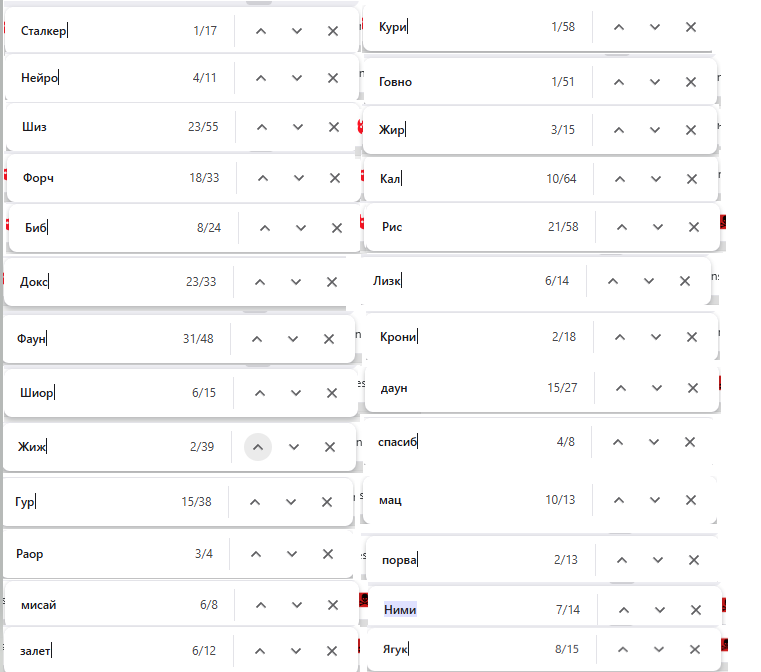Viewport: 761px width, 672px height.
Task: Jump to next match for Нейро
Action: point(297,78)
